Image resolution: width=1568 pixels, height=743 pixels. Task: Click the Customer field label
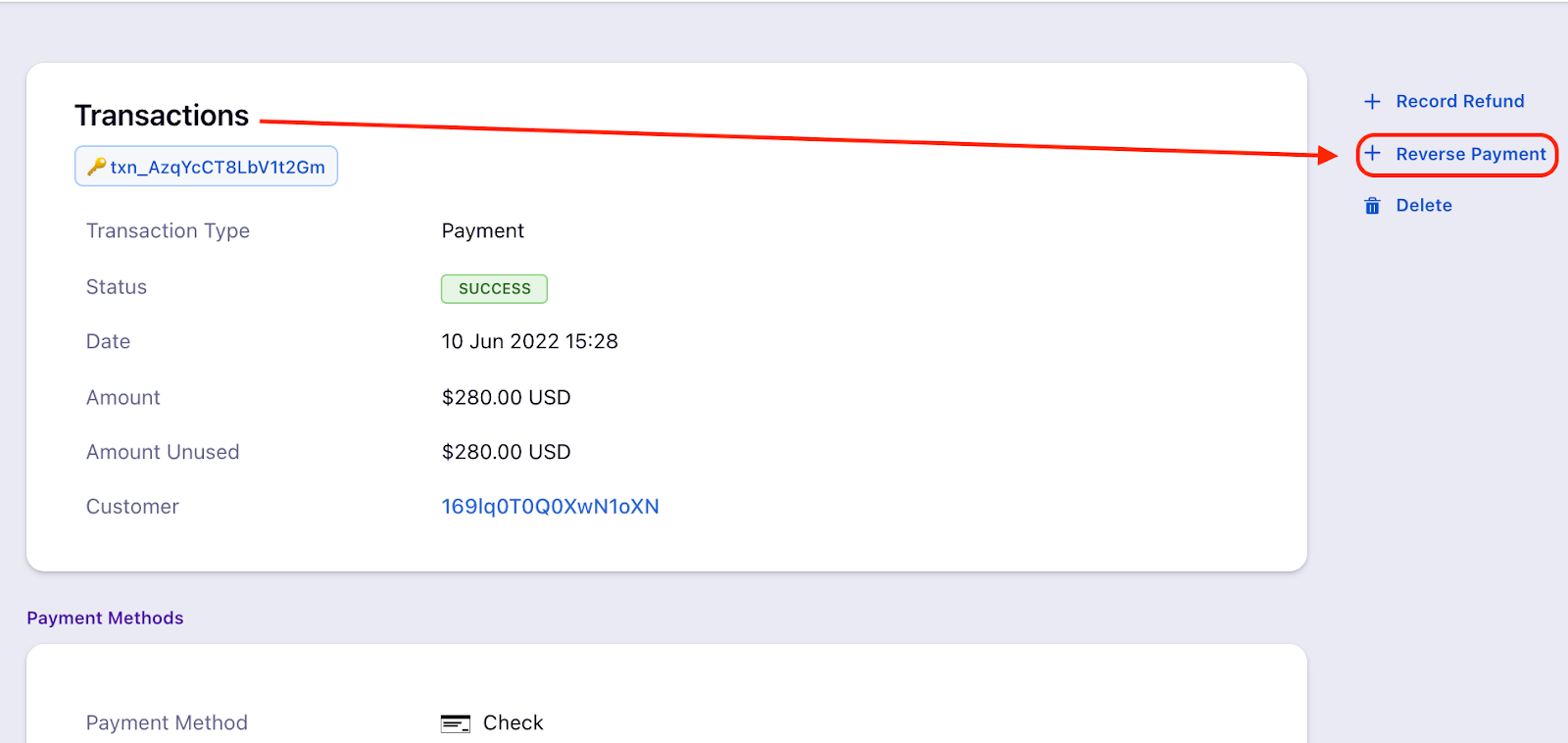(x=132, y=507)
